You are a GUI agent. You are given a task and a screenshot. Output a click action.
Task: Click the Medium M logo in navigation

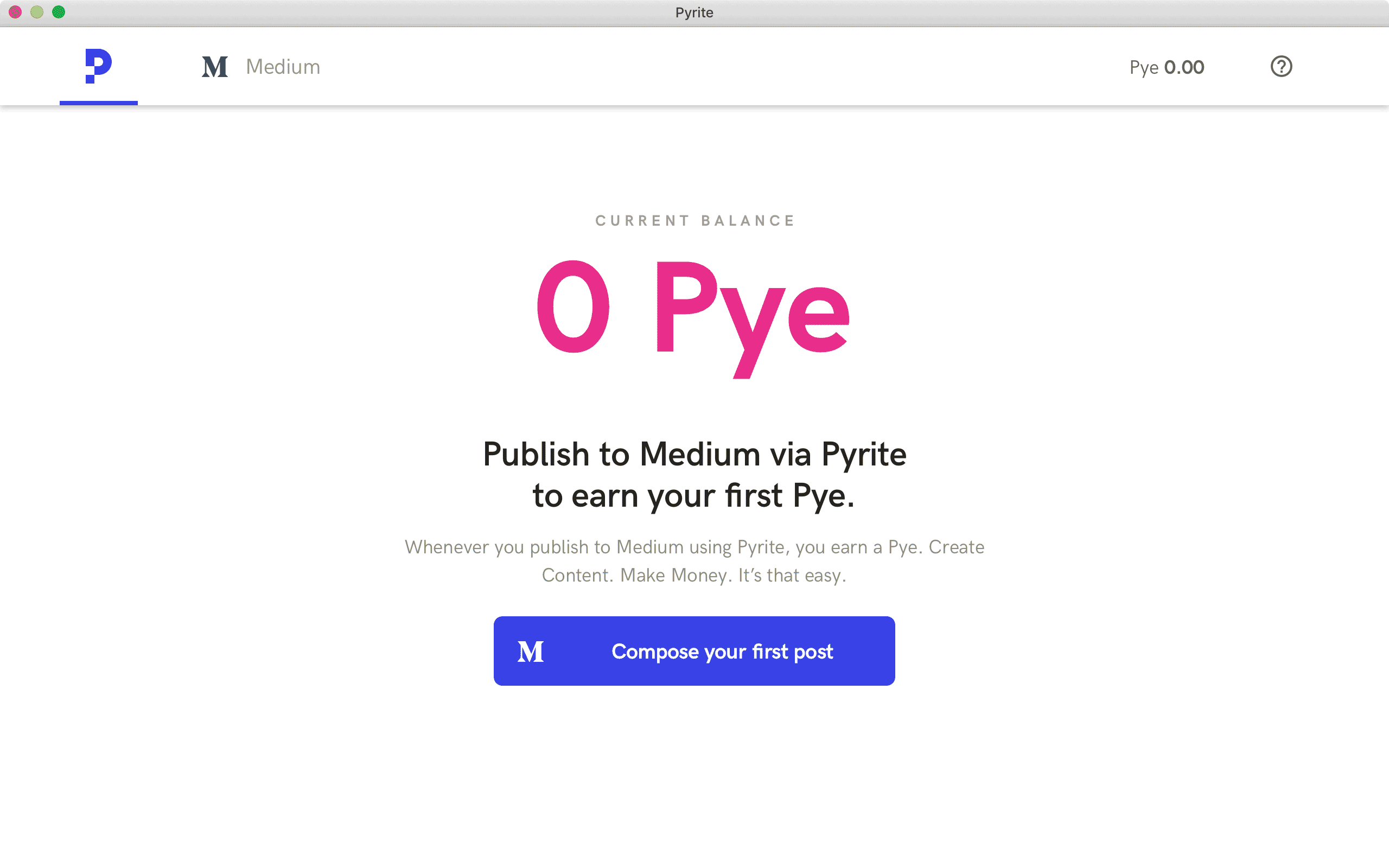[x=215, y=67]
